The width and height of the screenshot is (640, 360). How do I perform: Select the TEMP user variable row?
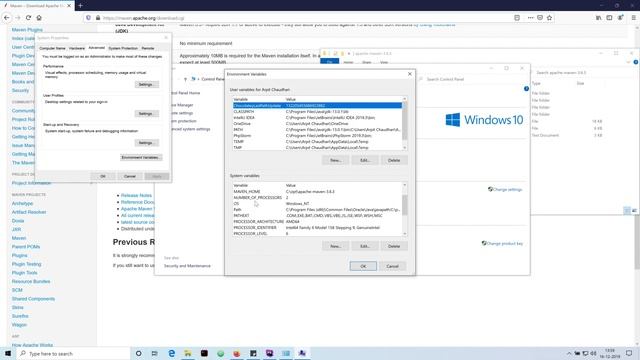317,142
